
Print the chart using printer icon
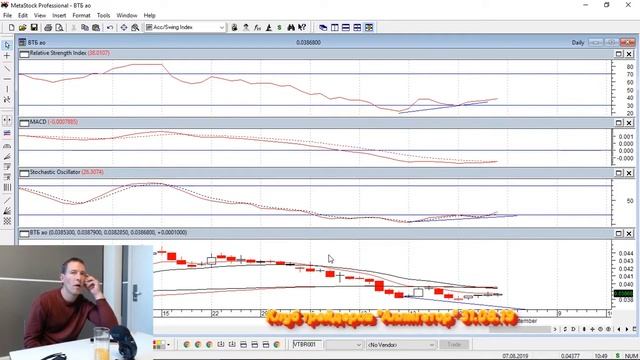48,27
